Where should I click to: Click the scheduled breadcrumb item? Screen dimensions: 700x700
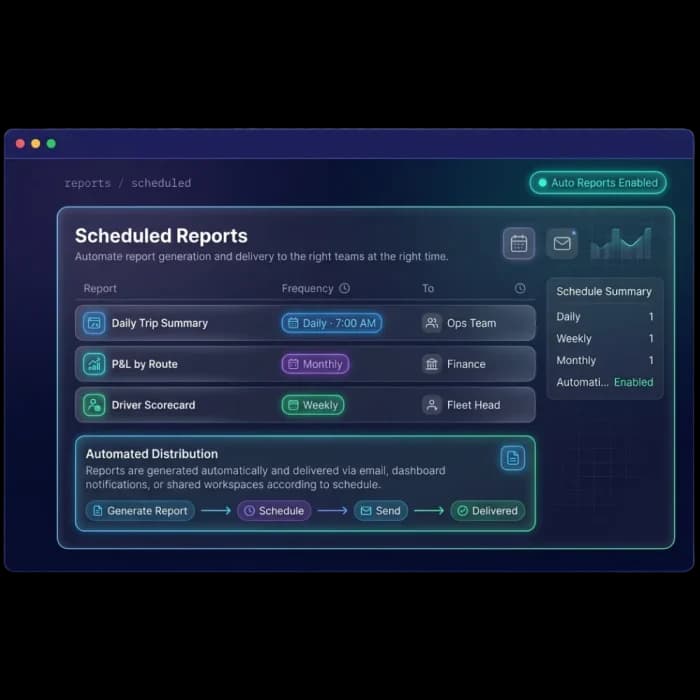161,183
